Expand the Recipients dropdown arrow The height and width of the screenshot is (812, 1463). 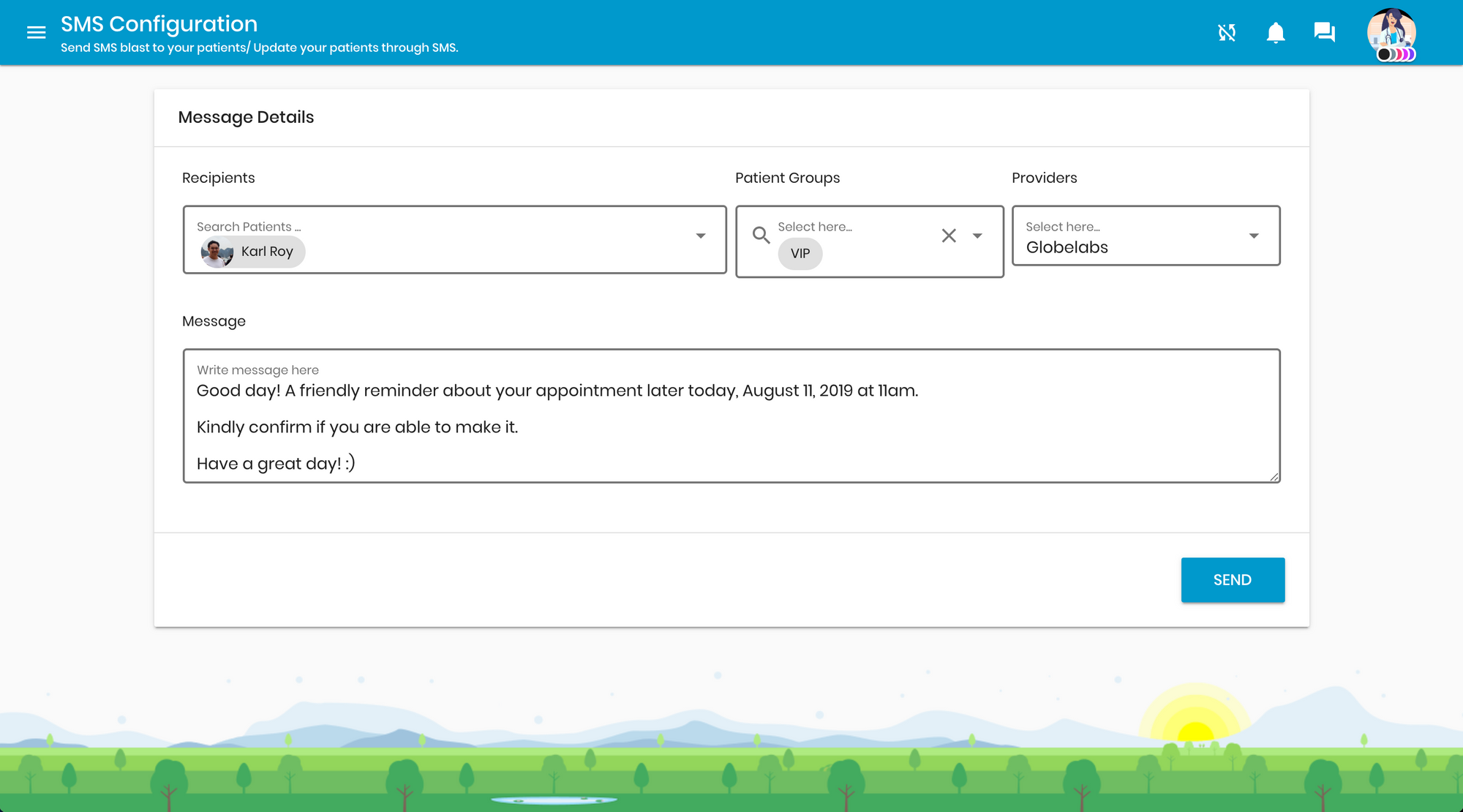tap(700, 236)
